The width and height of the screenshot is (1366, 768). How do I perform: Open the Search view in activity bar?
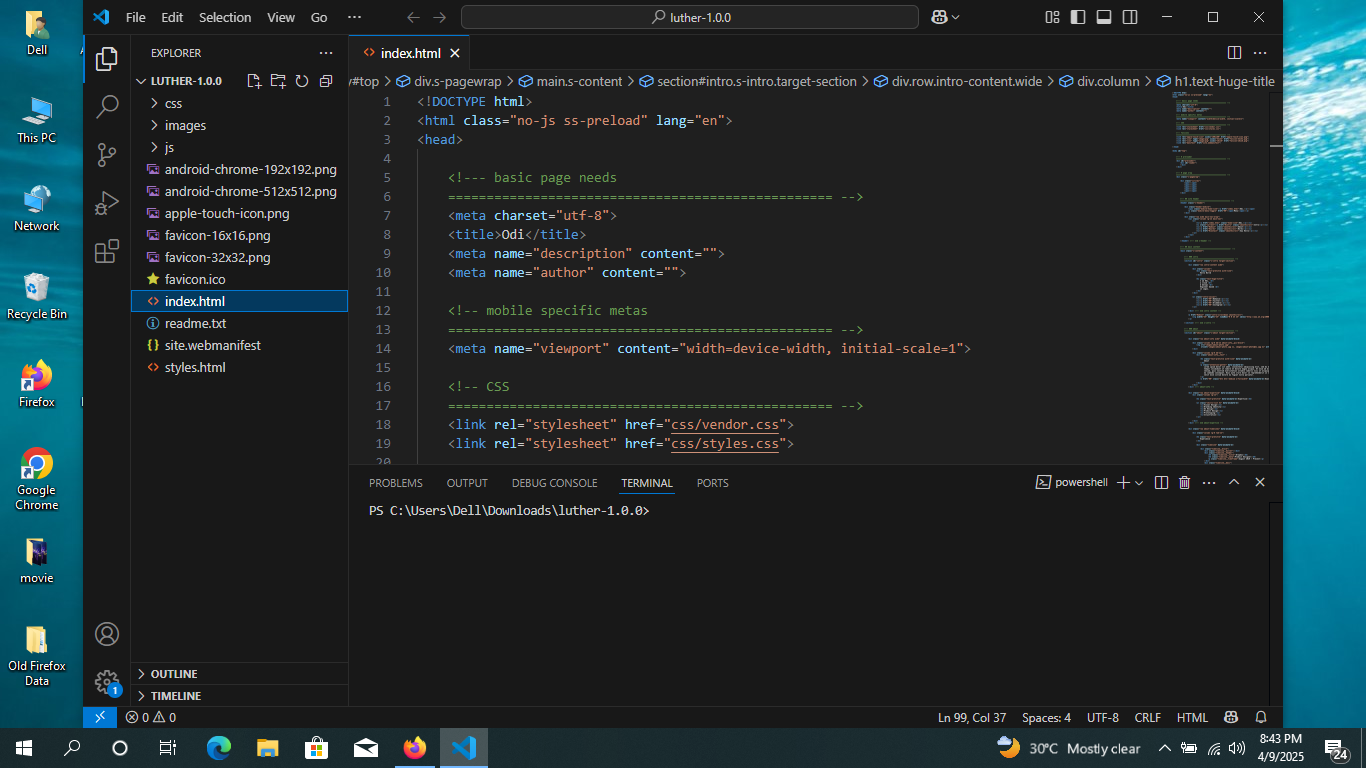pyautogui.click(x=107, y=107)
